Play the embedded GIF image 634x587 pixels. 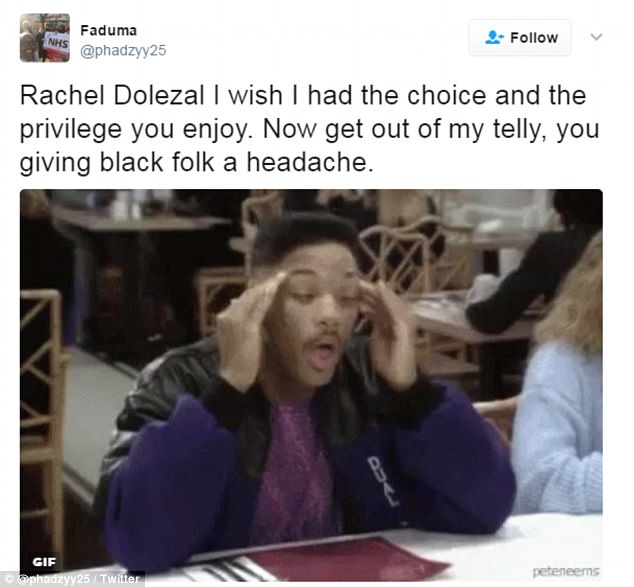point(311,385)
